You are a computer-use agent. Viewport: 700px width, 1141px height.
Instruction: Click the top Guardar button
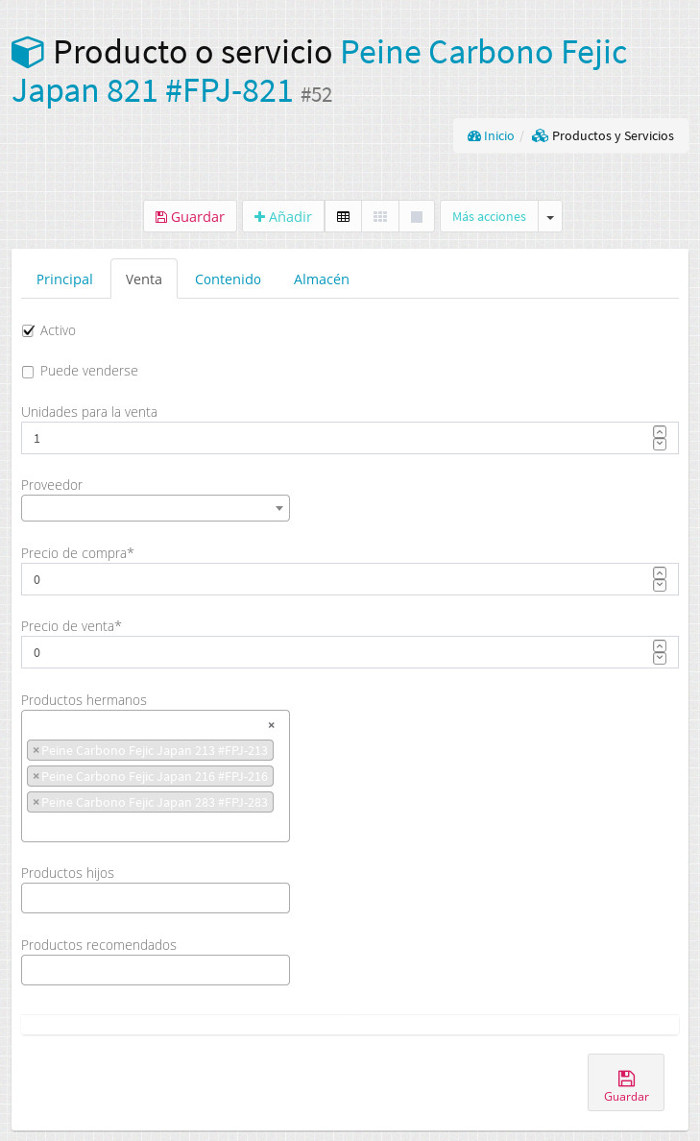point(190,217)
